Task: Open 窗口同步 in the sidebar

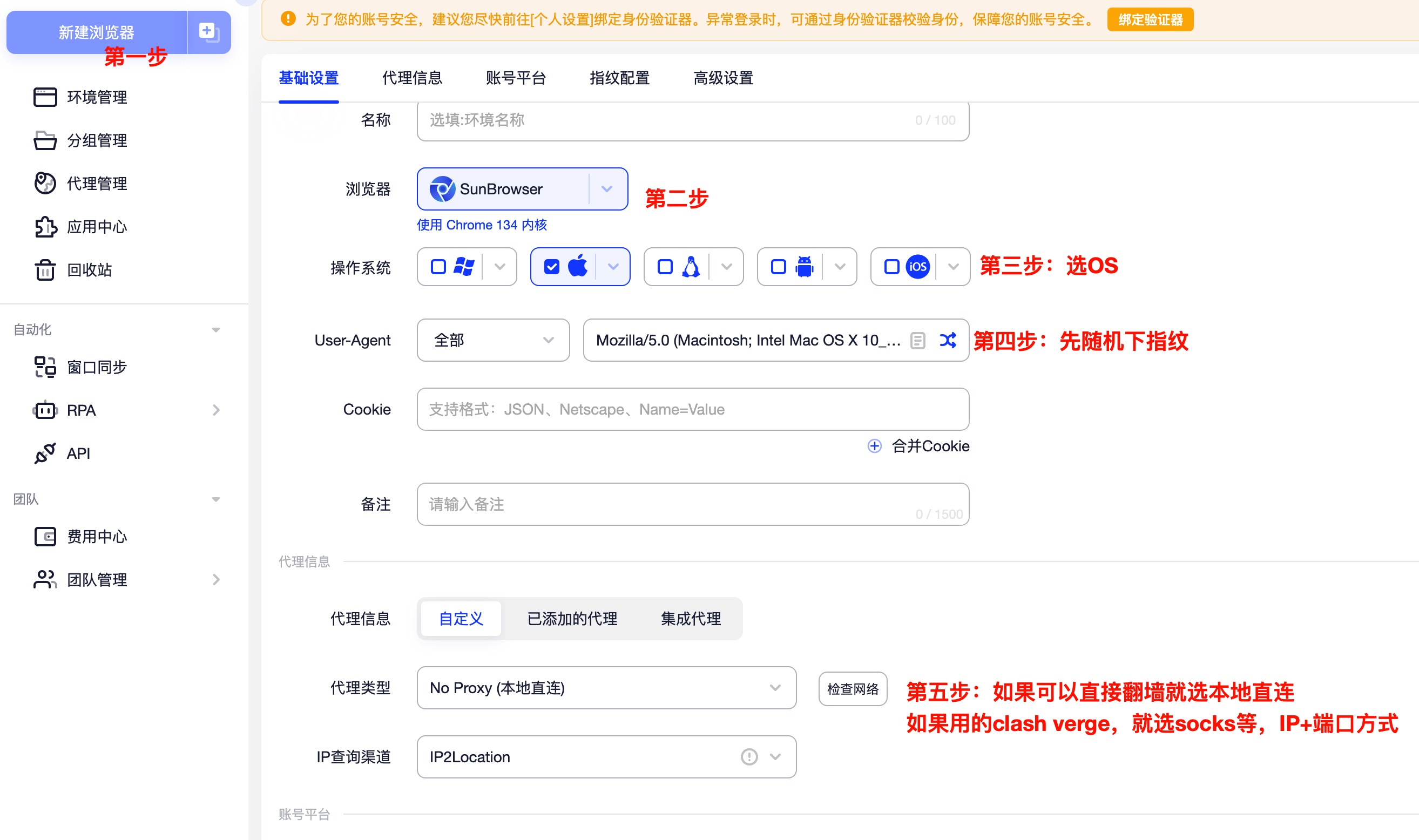Action: point(96,367)
